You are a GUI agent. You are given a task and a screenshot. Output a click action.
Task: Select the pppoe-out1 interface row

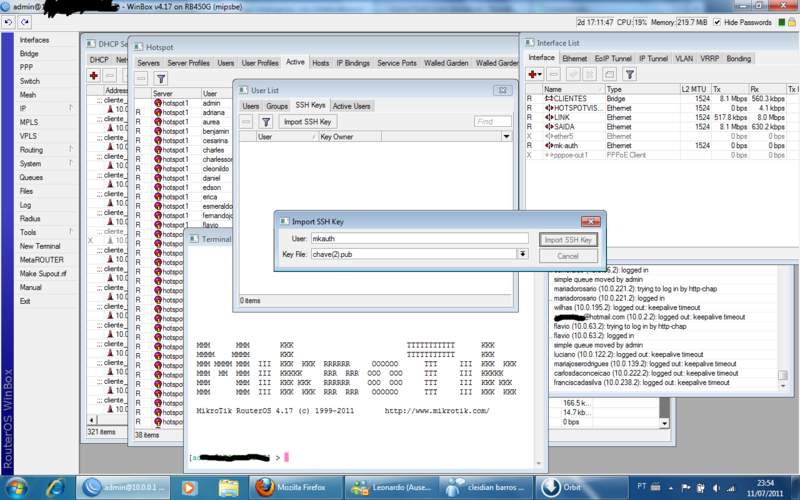[661, 155]
